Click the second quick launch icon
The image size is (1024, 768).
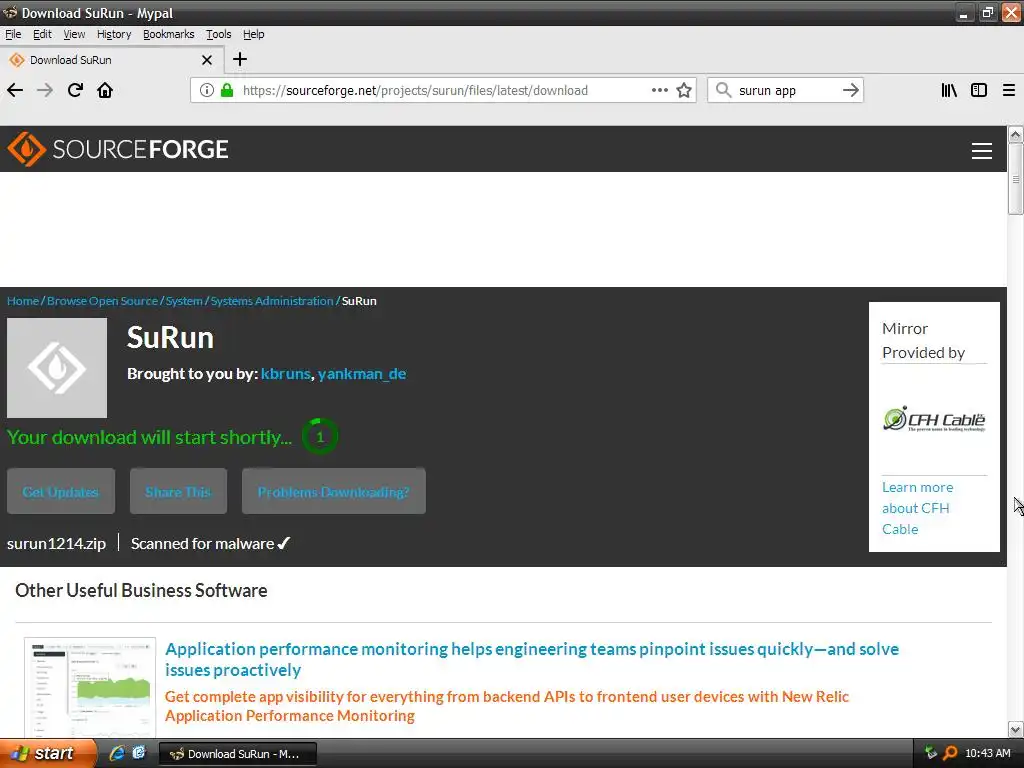click(139, 753)
